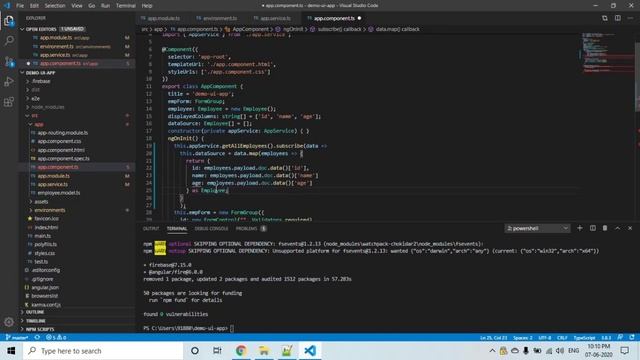640x360 pixels.
Task: Click the terminal prompt line
Action: pos(189,328)
